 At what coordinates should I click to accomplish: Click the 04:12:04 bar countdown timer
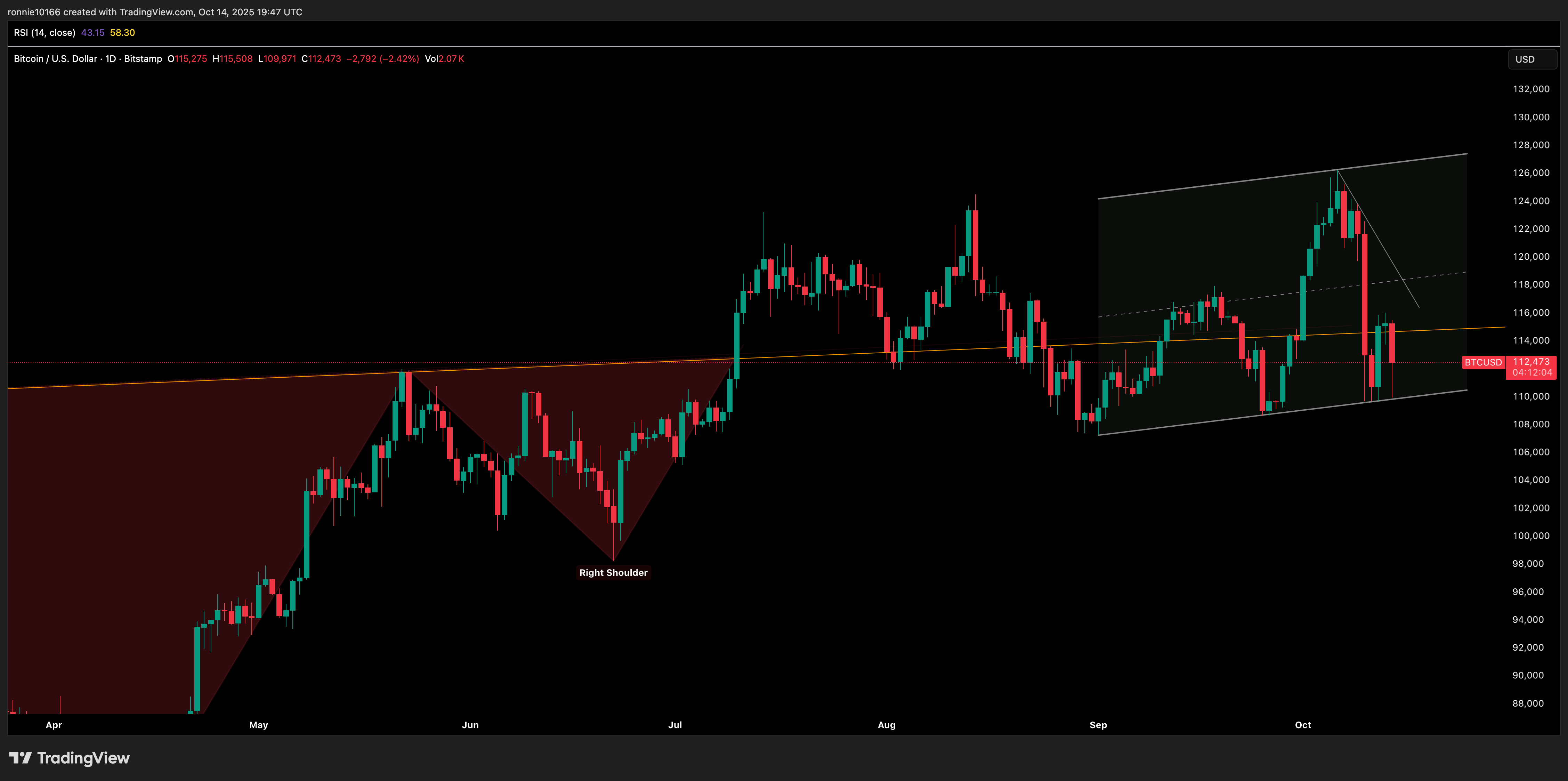[x=1531, y=372]
